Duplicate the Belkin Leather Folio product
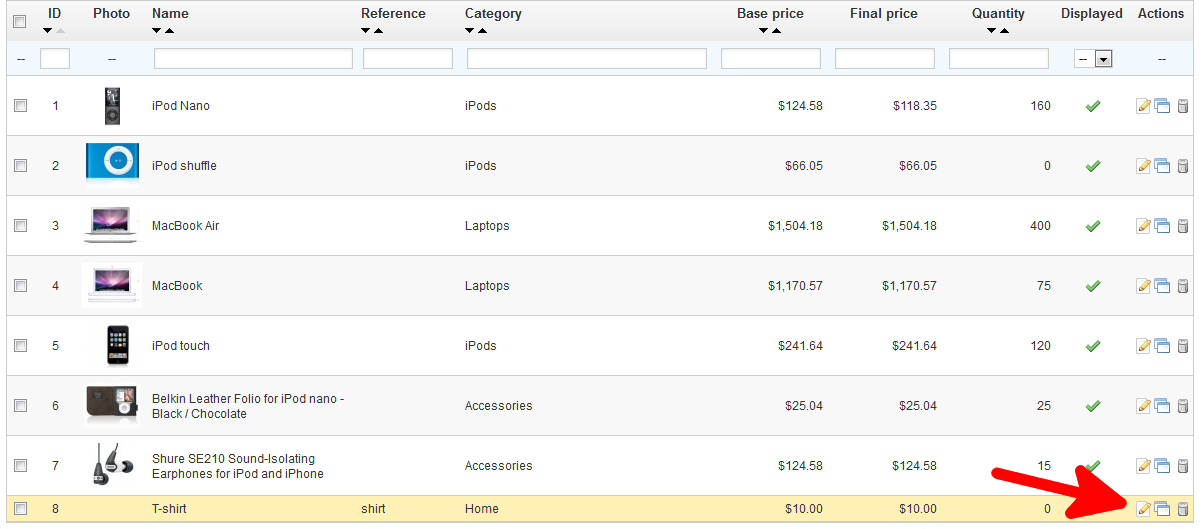Viewport: 1202px width, 529px height. coord(1162,406)
